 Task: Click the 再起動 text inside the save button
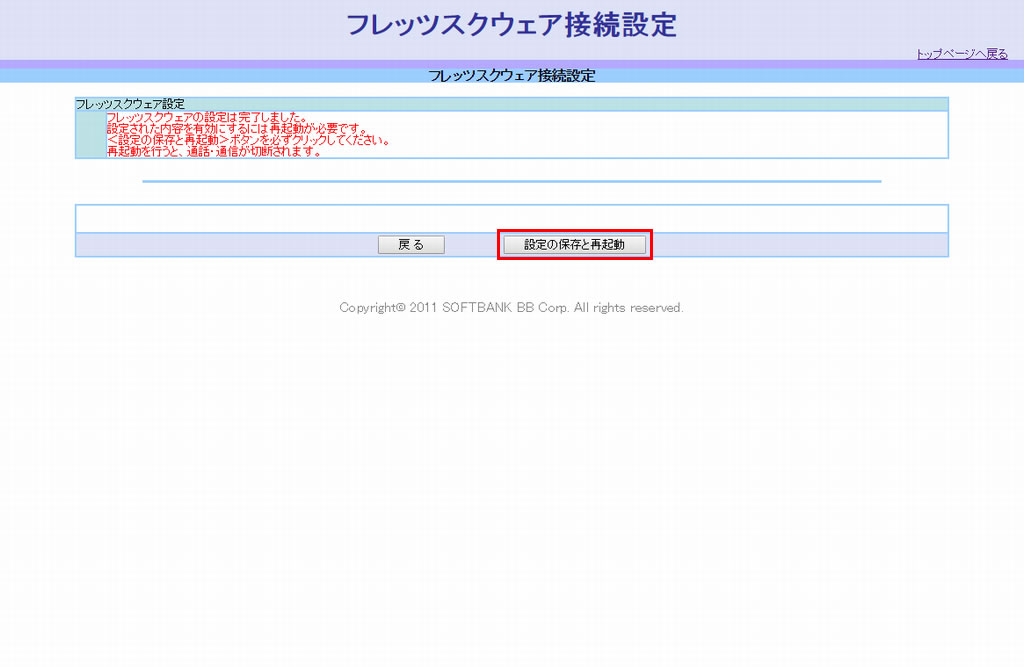click(x=607, y=245)
